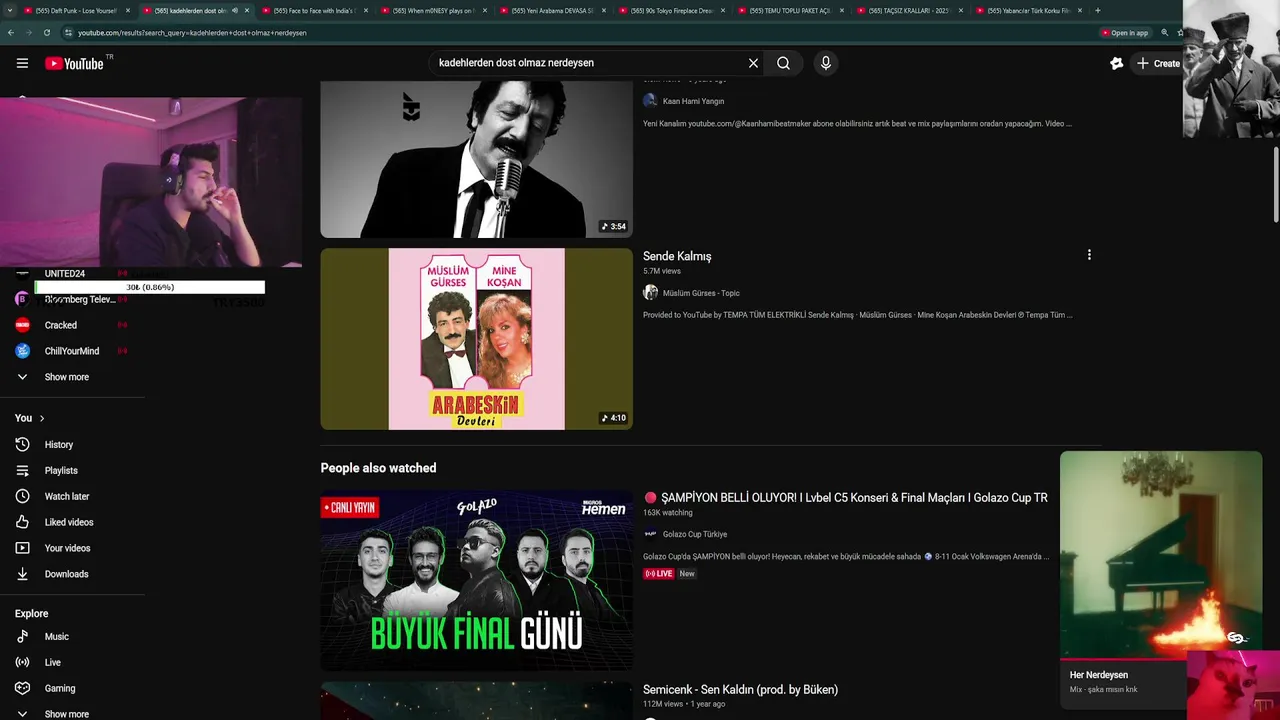Expand the You section chevron
The height and width of the screenshot is (720, 1280).
coord(41,418)
